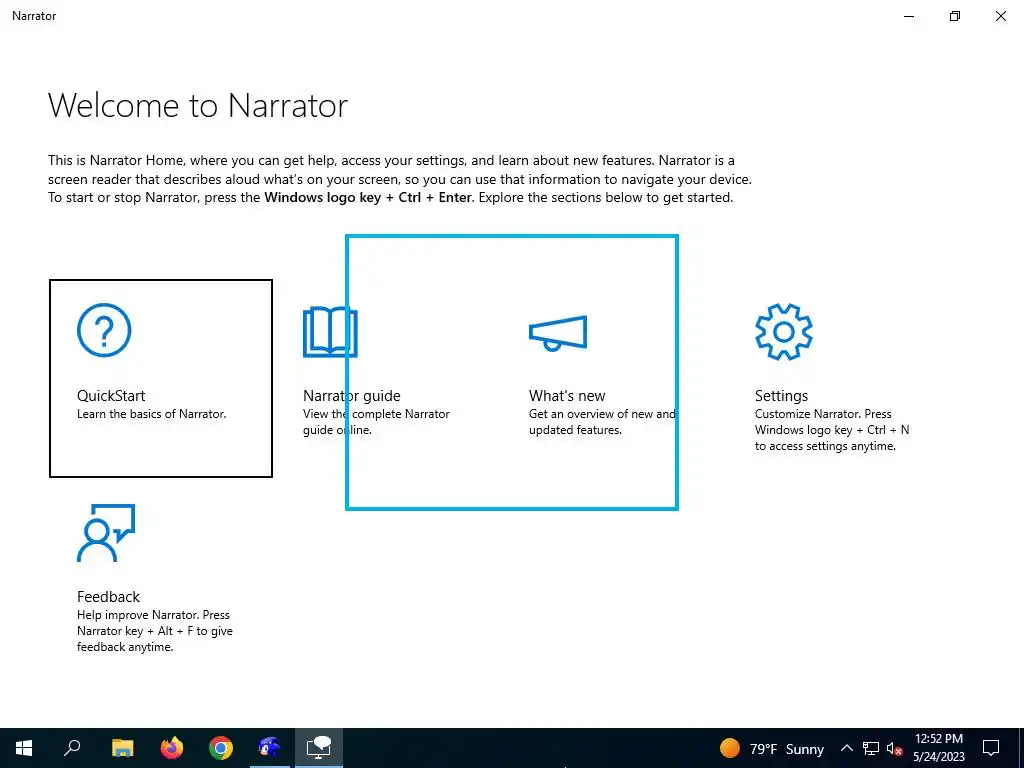Click the 'Welcome to Narrator' heading

coord(198,105)
